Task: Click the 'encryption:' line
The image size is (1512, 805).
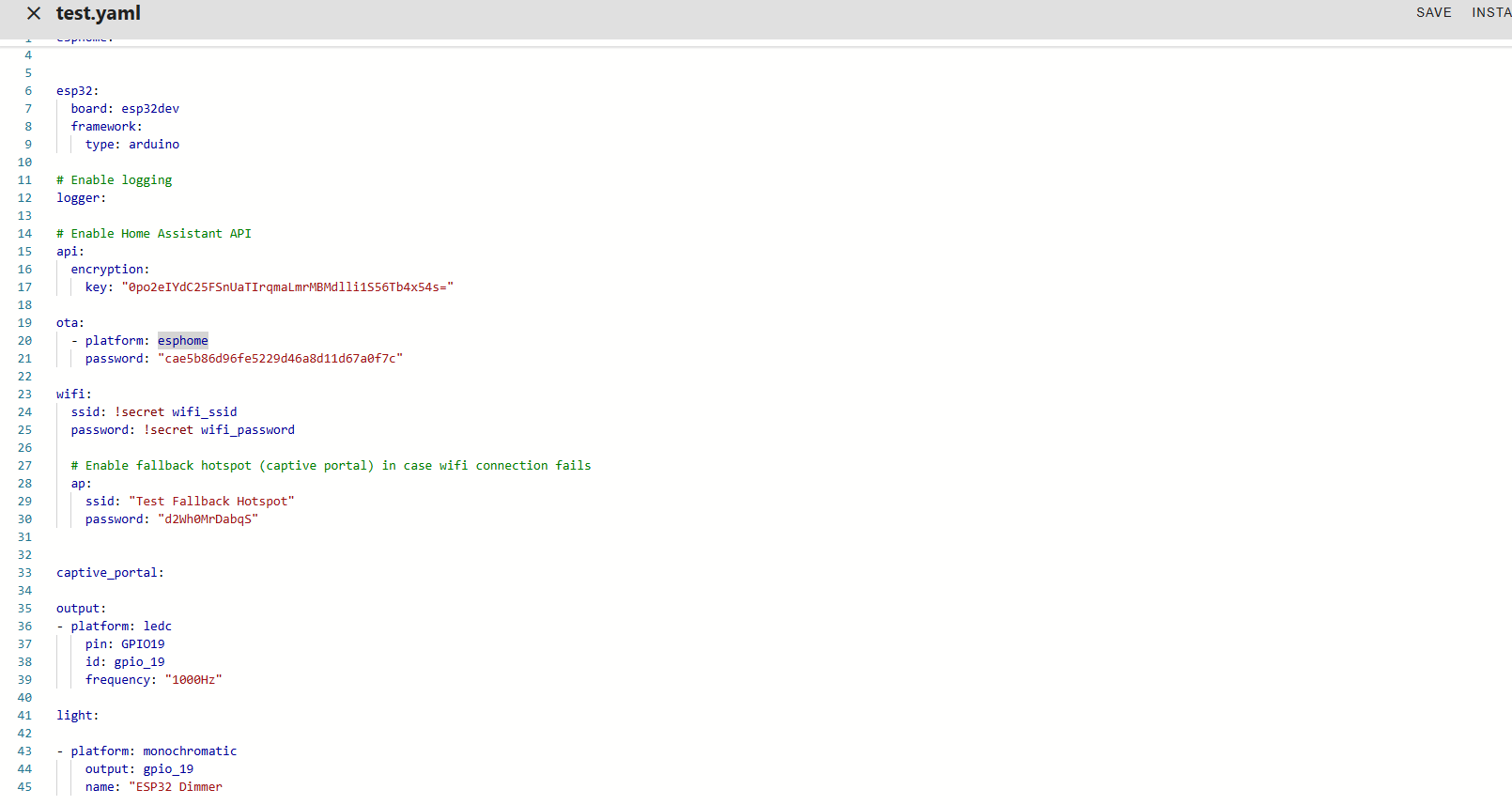Action: 110,270
